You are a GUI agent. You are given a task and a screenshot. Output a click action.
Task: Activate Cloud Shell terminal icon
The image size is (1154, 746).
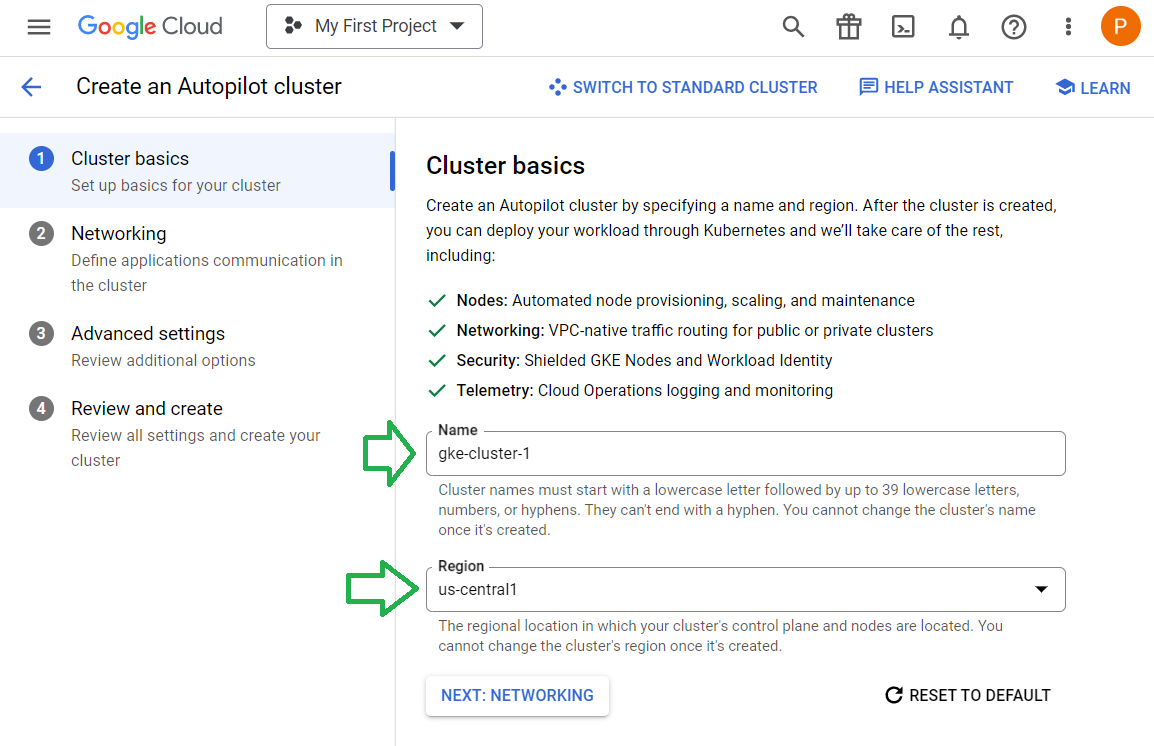tap(903, 27)
